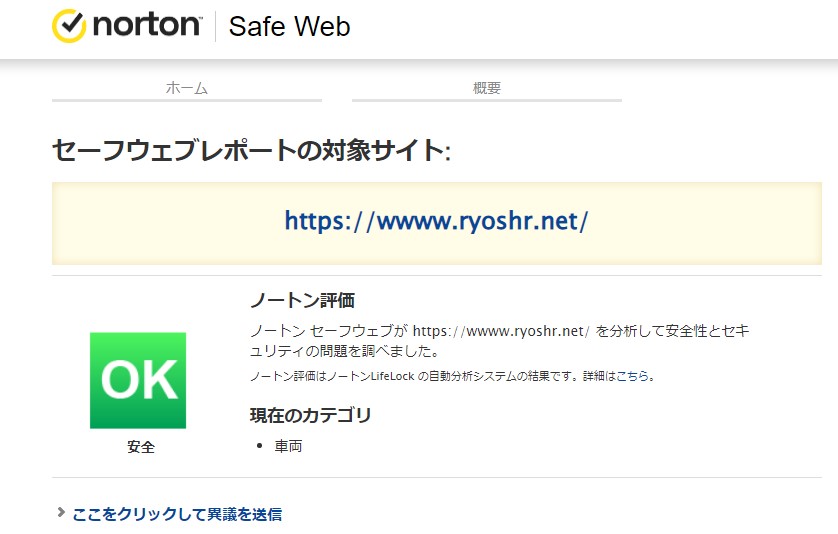Click the 現在のカテゴリ heading
Screen dimensions: 838x534
click(x=311, y=415)
